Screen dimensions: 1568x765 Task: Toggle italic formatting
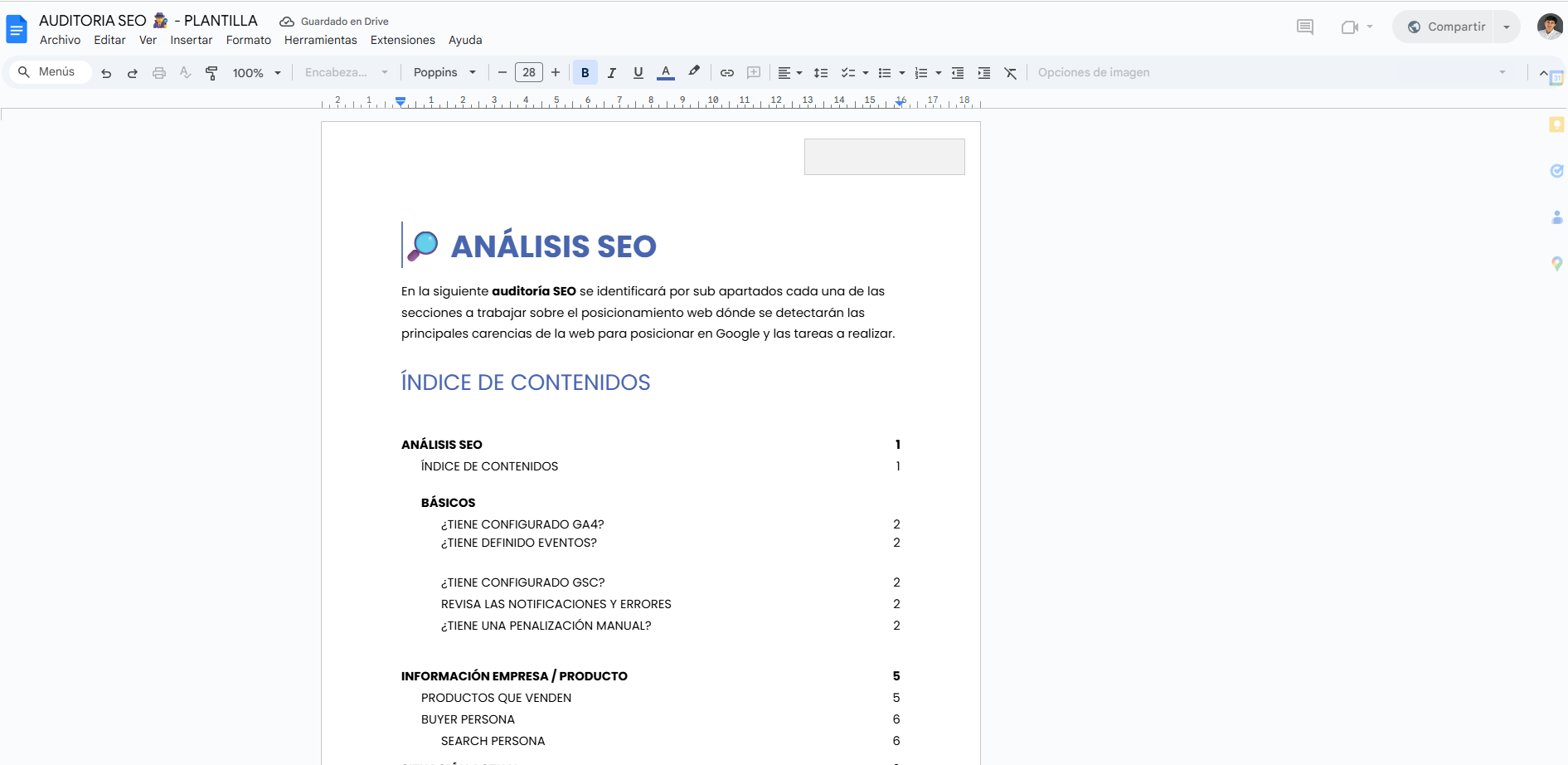(x=611, y=73)
